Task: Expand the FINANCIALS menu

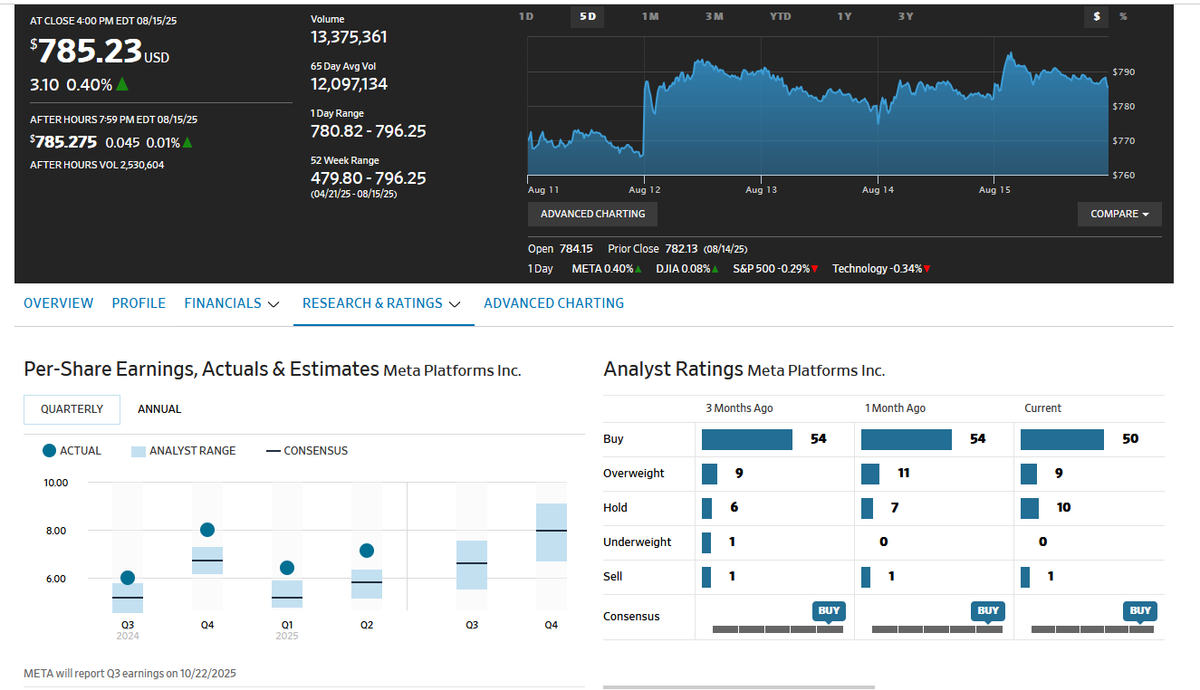Action: [x=231, y=303]
